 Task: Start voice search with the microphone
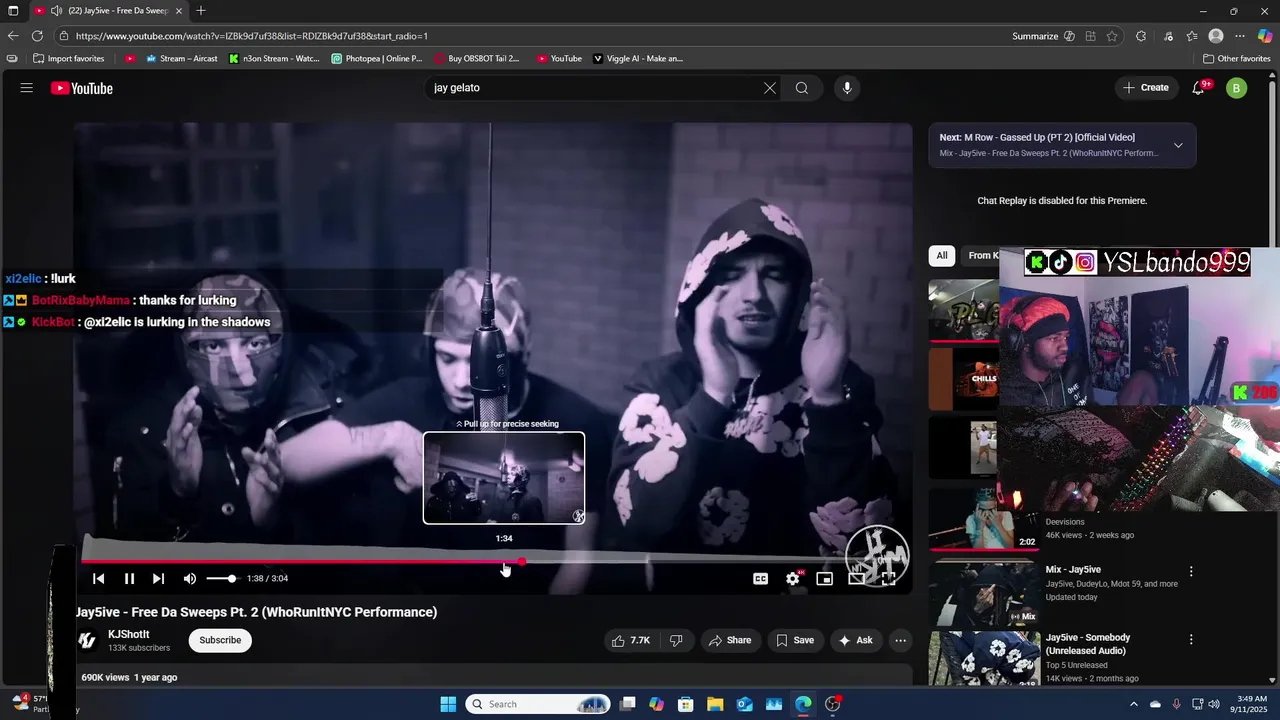(x=847, y=88)
